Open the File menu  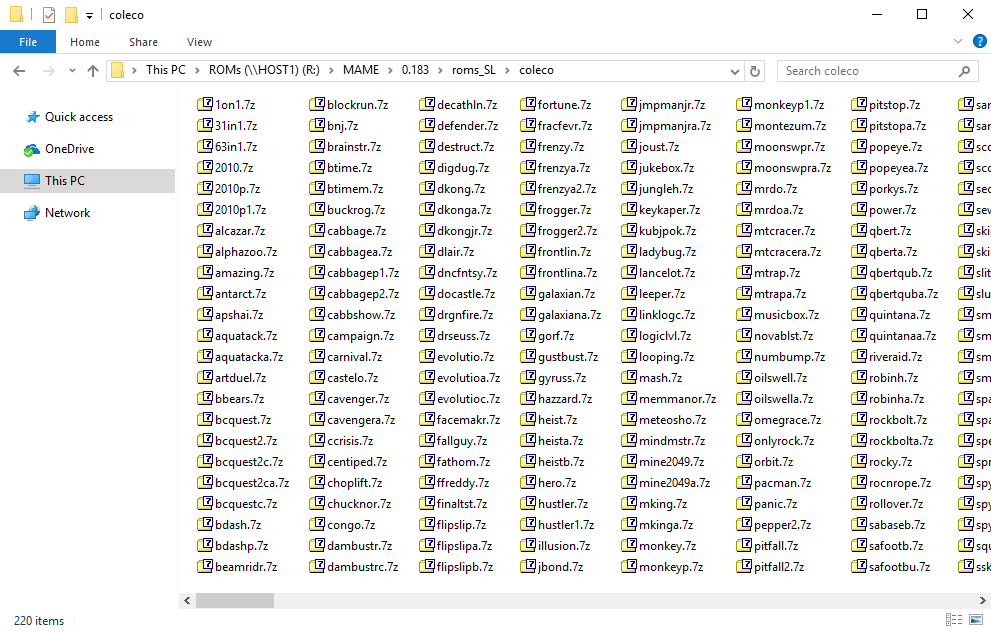click(28, 42)
